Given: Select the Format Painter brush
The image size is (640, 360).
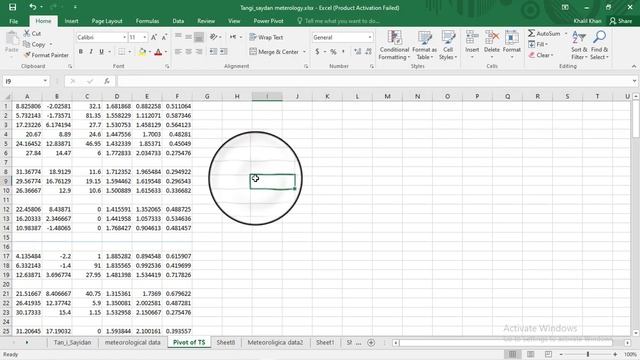Looking at the screenshot, I should point(46,55).
